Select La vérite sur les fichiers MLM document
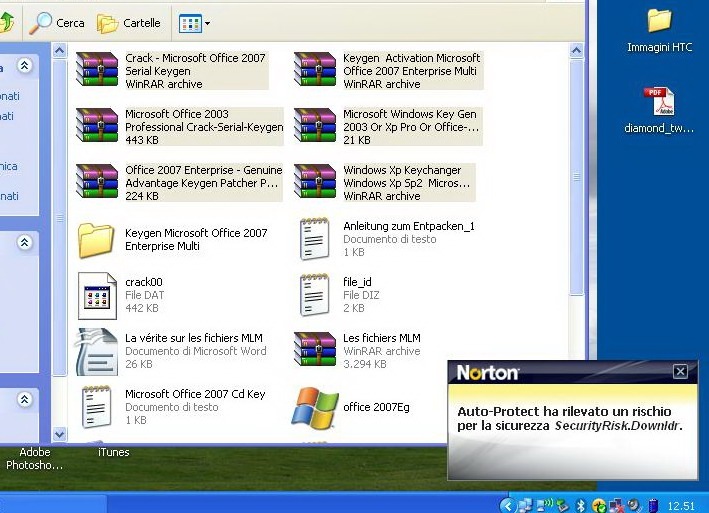The image size is (709, 513). tap(98, 351)
